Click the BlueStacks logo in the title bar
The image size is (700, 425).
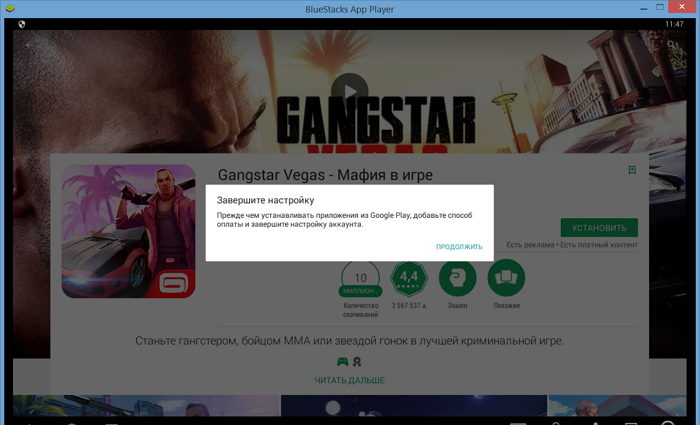point(8,8)
